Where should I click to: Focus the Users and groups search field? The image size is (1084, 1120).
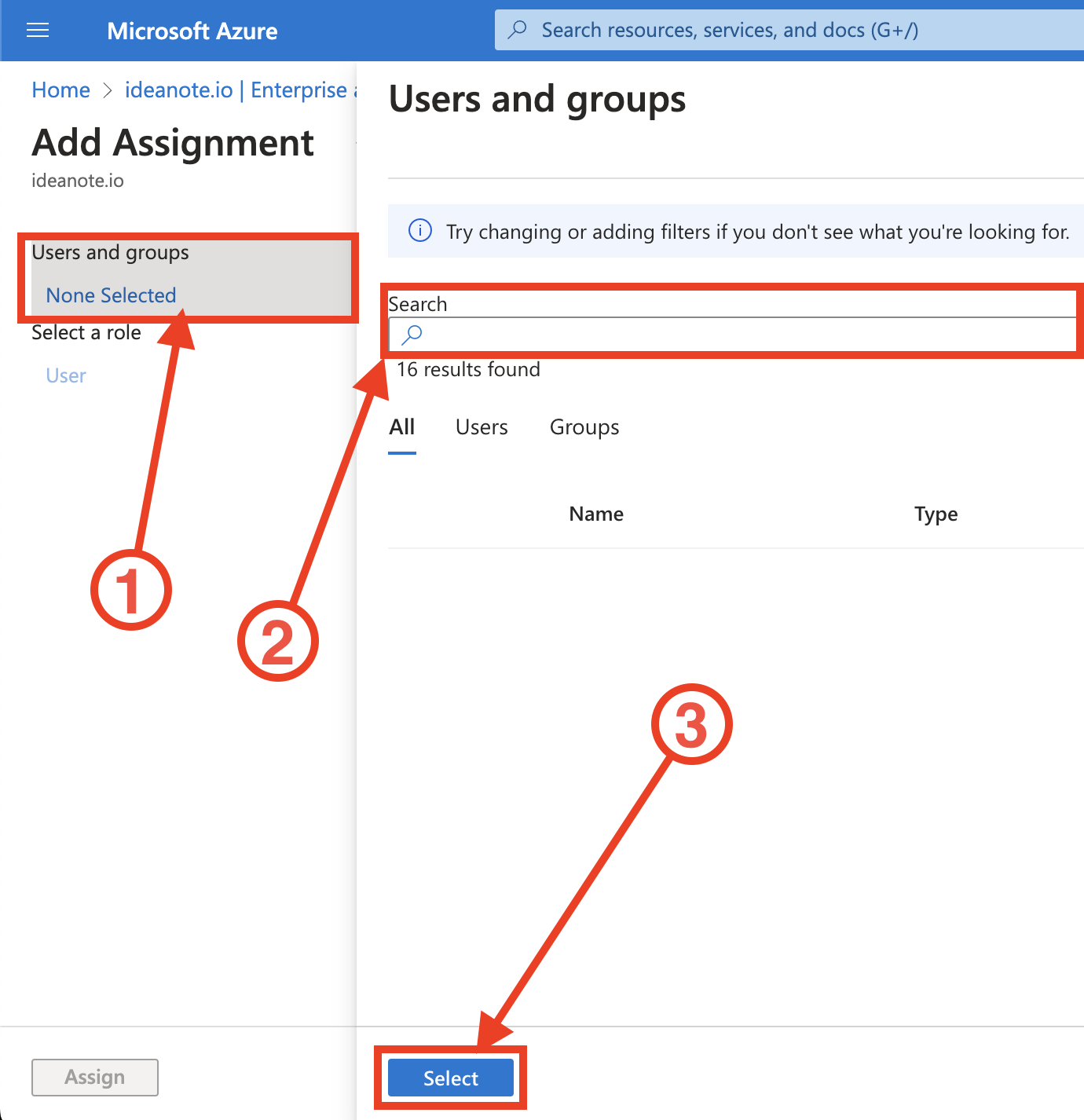pyautogui.click(x=732, y=334)
